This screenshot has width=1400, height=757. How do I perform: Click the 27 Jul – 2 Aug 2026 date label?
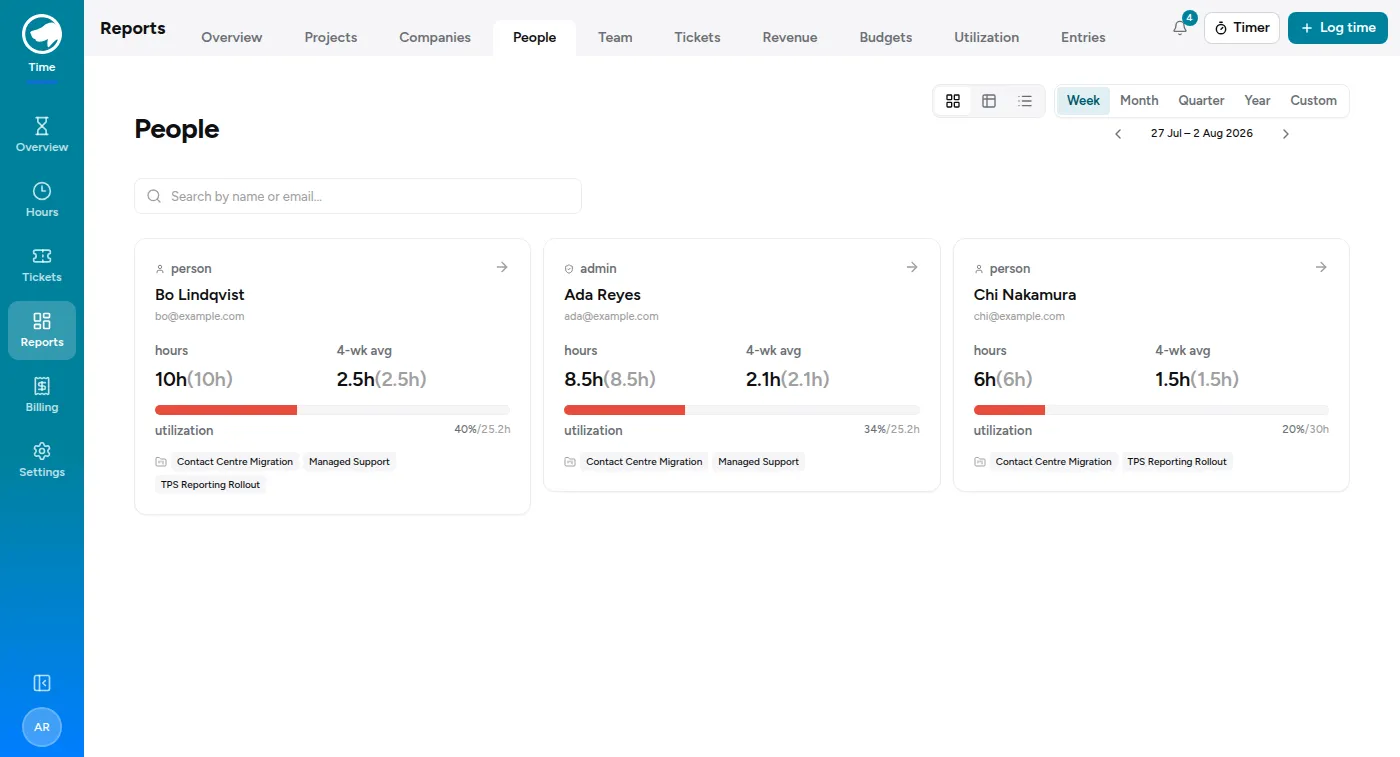point(1202,134)
